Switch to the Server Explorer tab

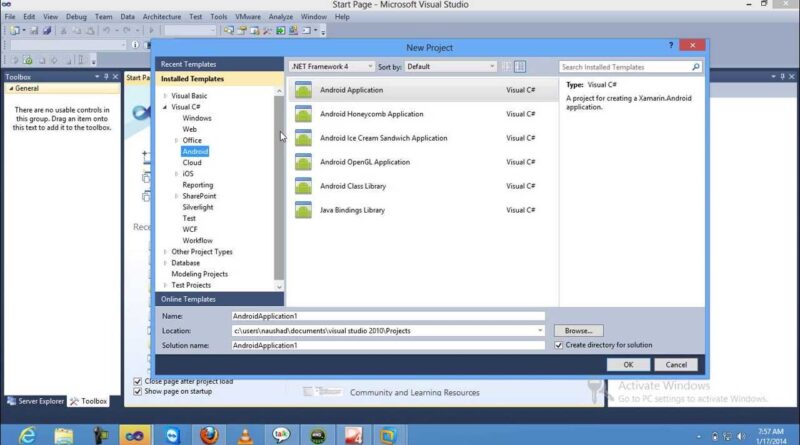[35, 401]
